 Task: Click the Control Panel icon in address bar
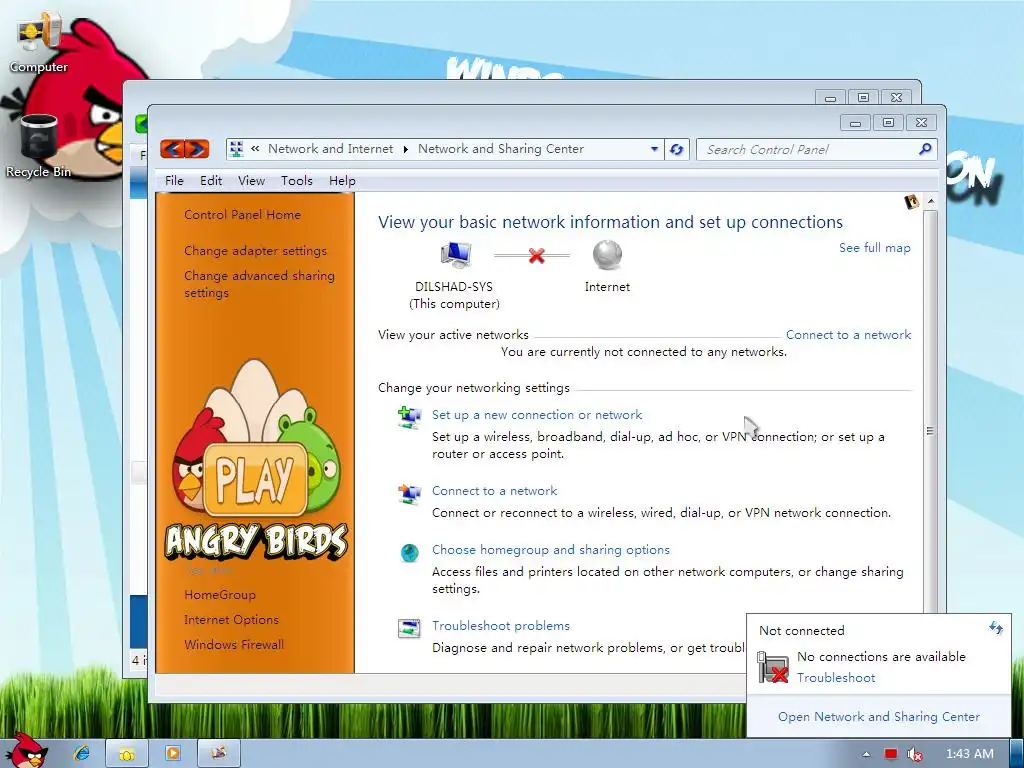click(236, 150)
